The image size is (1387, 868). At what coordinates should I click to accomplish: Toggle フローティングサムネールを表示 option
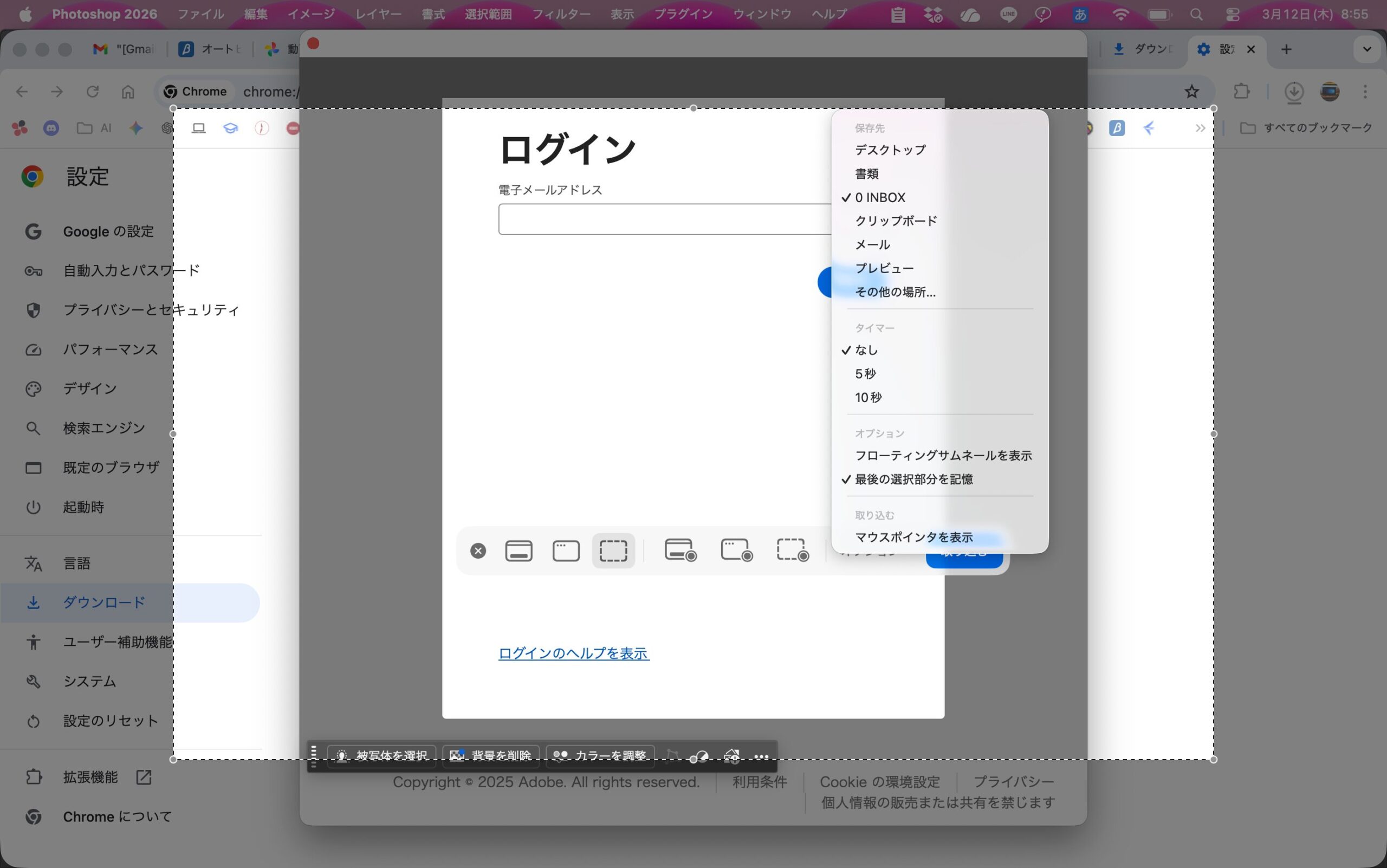coord(943,455)
